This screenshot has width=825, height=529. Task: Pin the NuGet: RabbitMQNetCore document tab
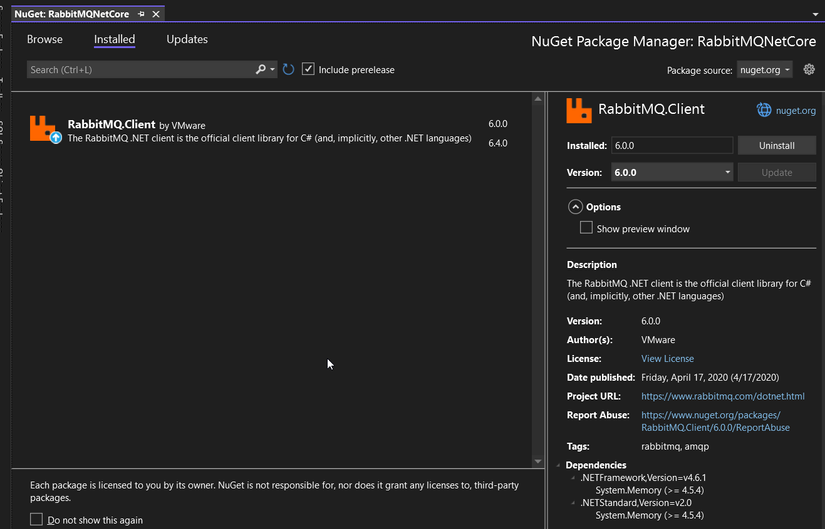coord(141,15)
